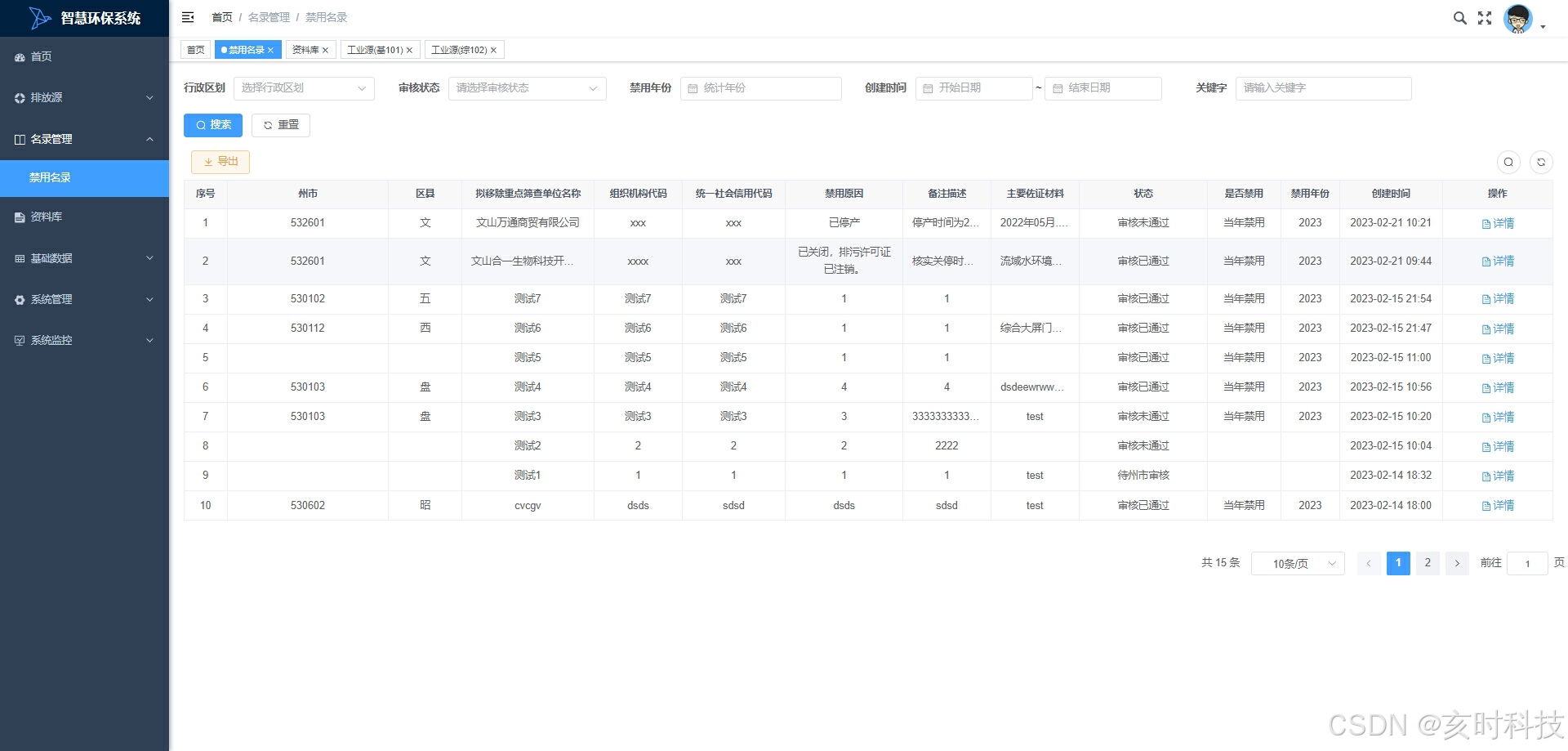The height and width of the screenshot is (751, 1568).
Task: Focus the 关键字 keyword input
Action: (x=1323, y=88)
